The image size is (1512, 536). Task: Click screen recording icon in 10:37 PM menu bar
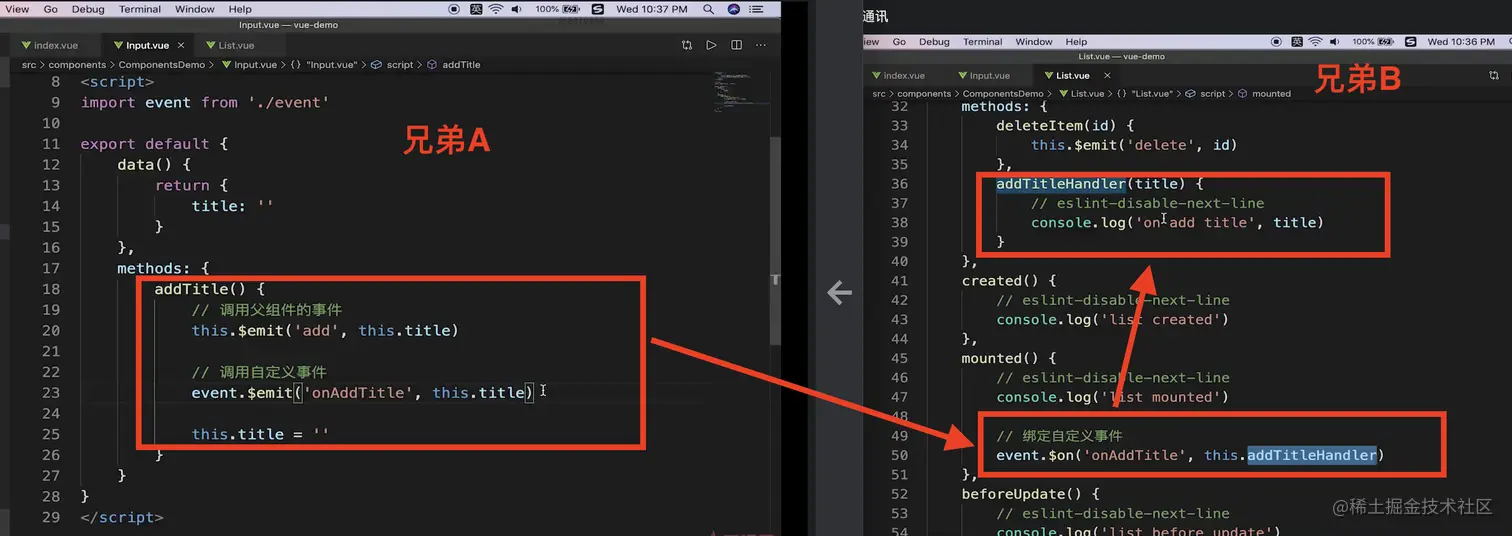(x=454, y=9)
